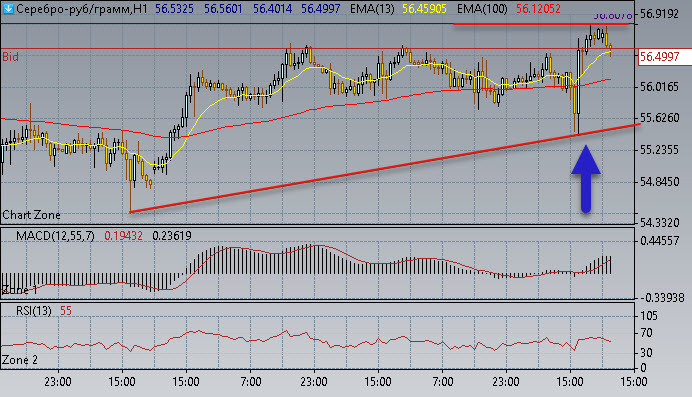Select the red ascending trendline
The width and height of the screenshot is (692, 397).
pos(385,168)
